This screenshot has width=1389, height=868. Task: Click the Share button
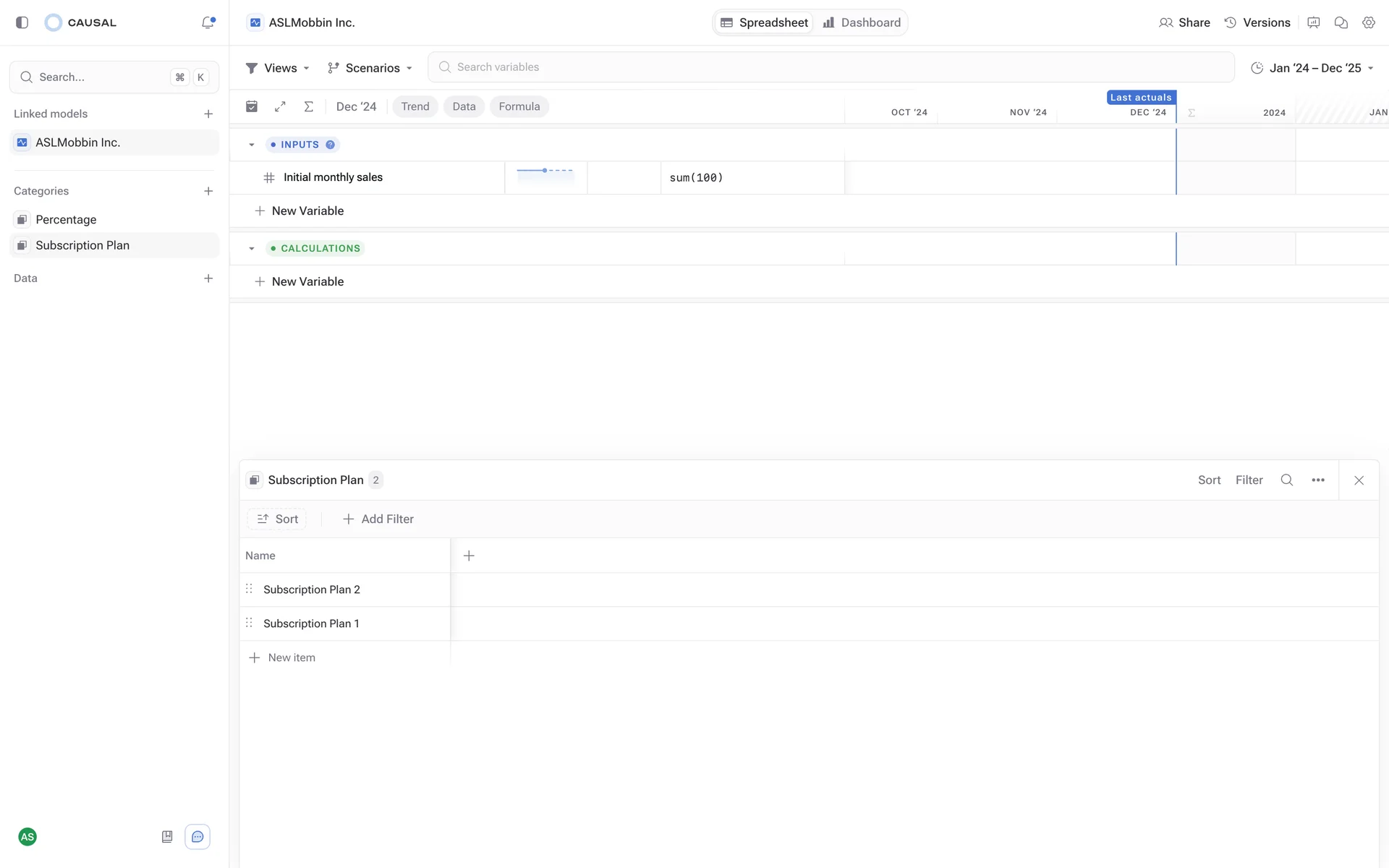pyautogui.click(x=1184, y=22)
